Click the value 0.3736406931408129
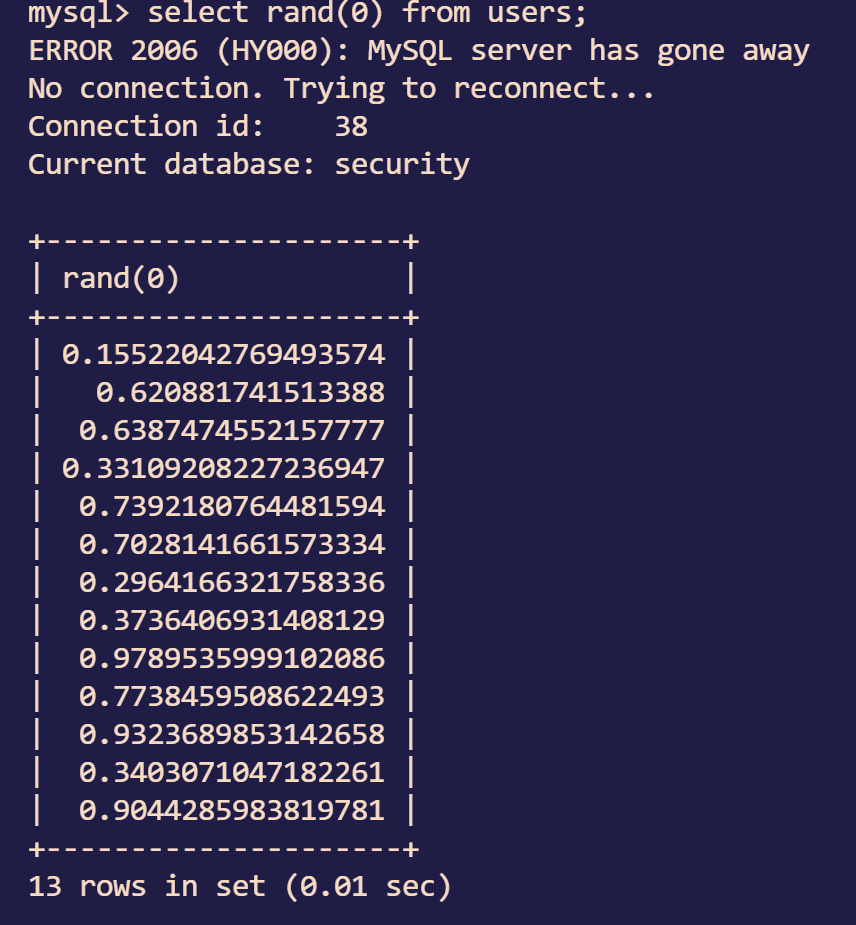Viewport: 856px width, 925px height. [232, 621]
